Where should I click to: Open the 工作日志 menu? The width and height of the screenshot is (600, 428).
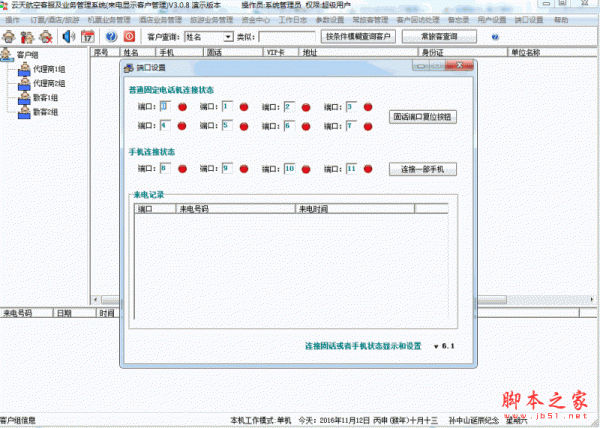(293, 20)
